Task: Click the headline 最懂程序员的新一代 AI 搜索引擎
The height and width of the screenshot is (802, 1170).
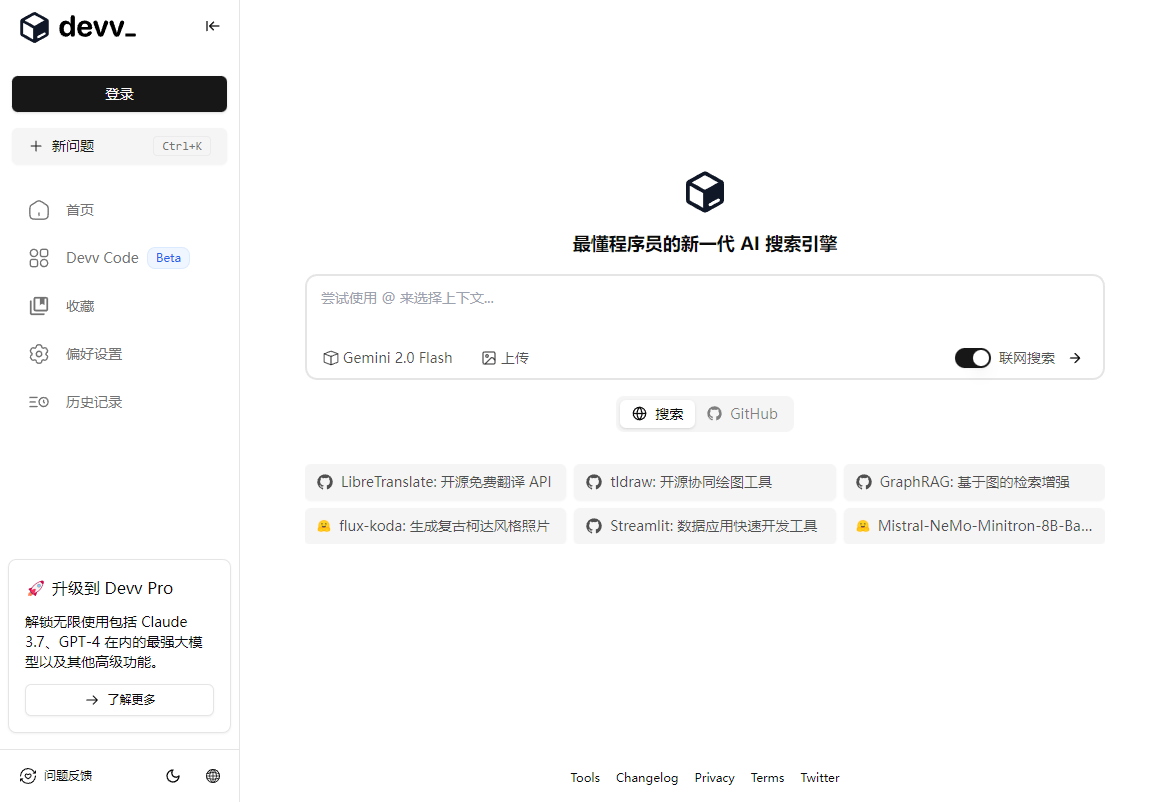Action: 704,244
